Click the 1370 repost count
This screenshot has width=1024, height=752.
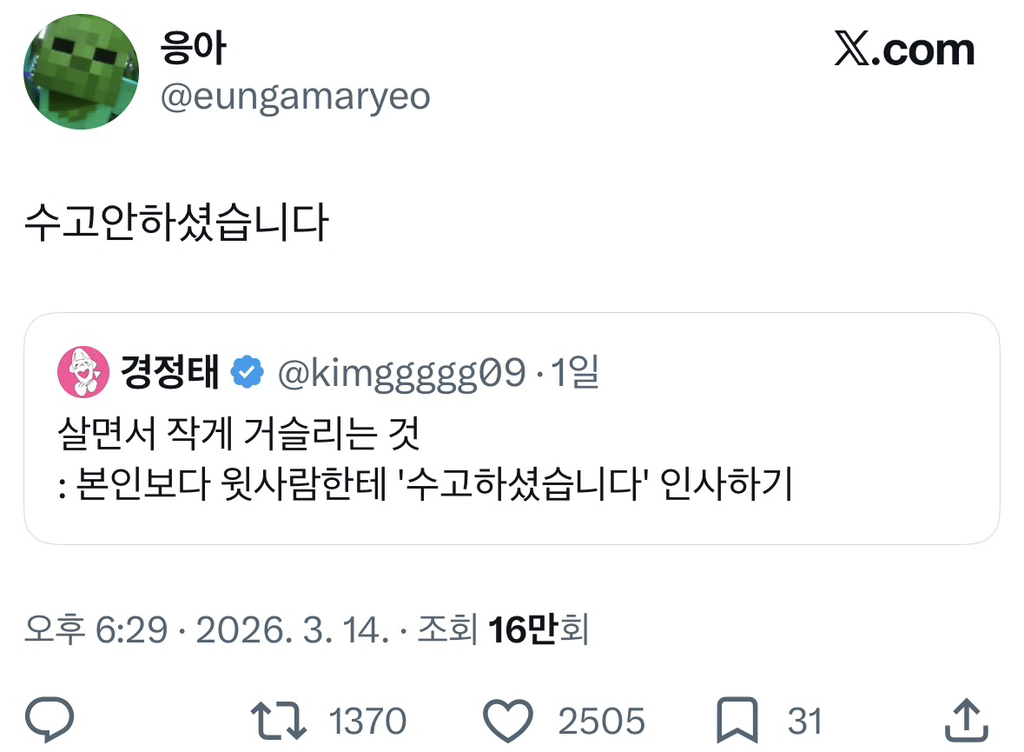368,721
